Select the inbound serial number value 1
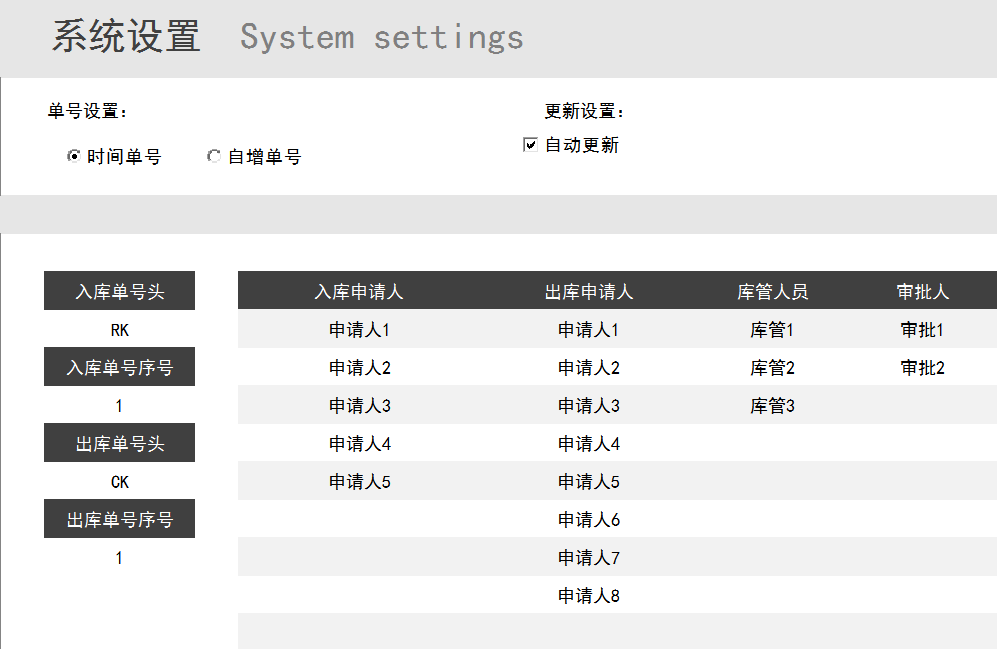 [120, 406]
